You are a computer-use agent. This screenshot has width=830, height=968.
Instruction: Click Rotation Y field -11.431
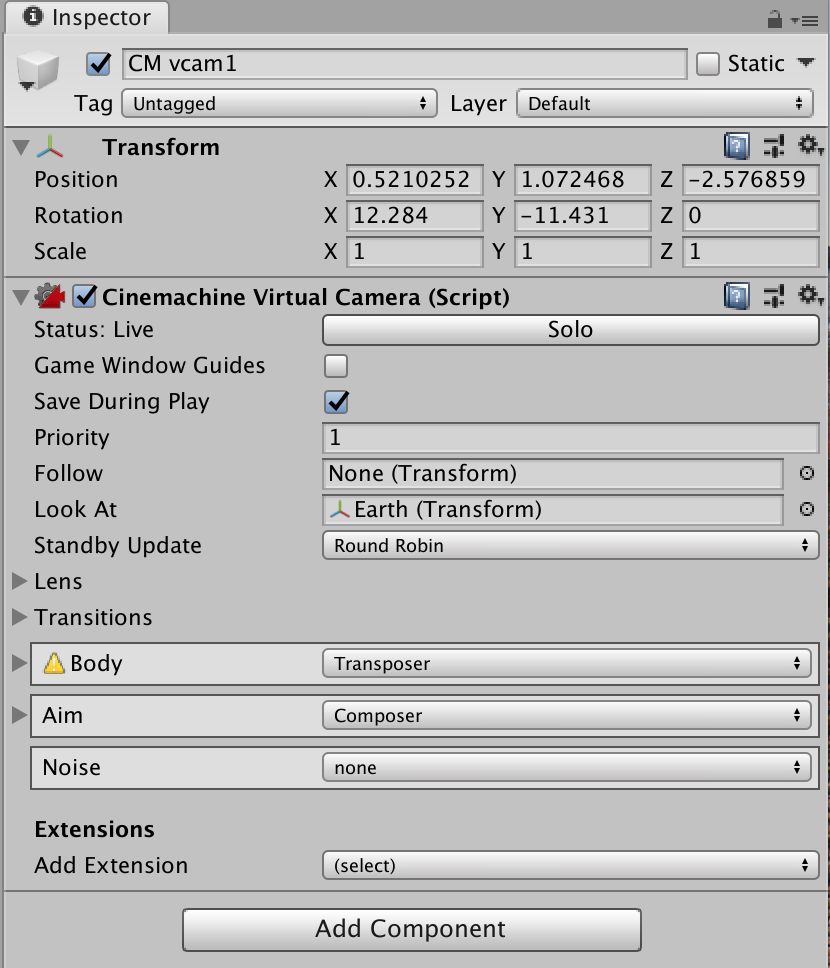point(582,215)
